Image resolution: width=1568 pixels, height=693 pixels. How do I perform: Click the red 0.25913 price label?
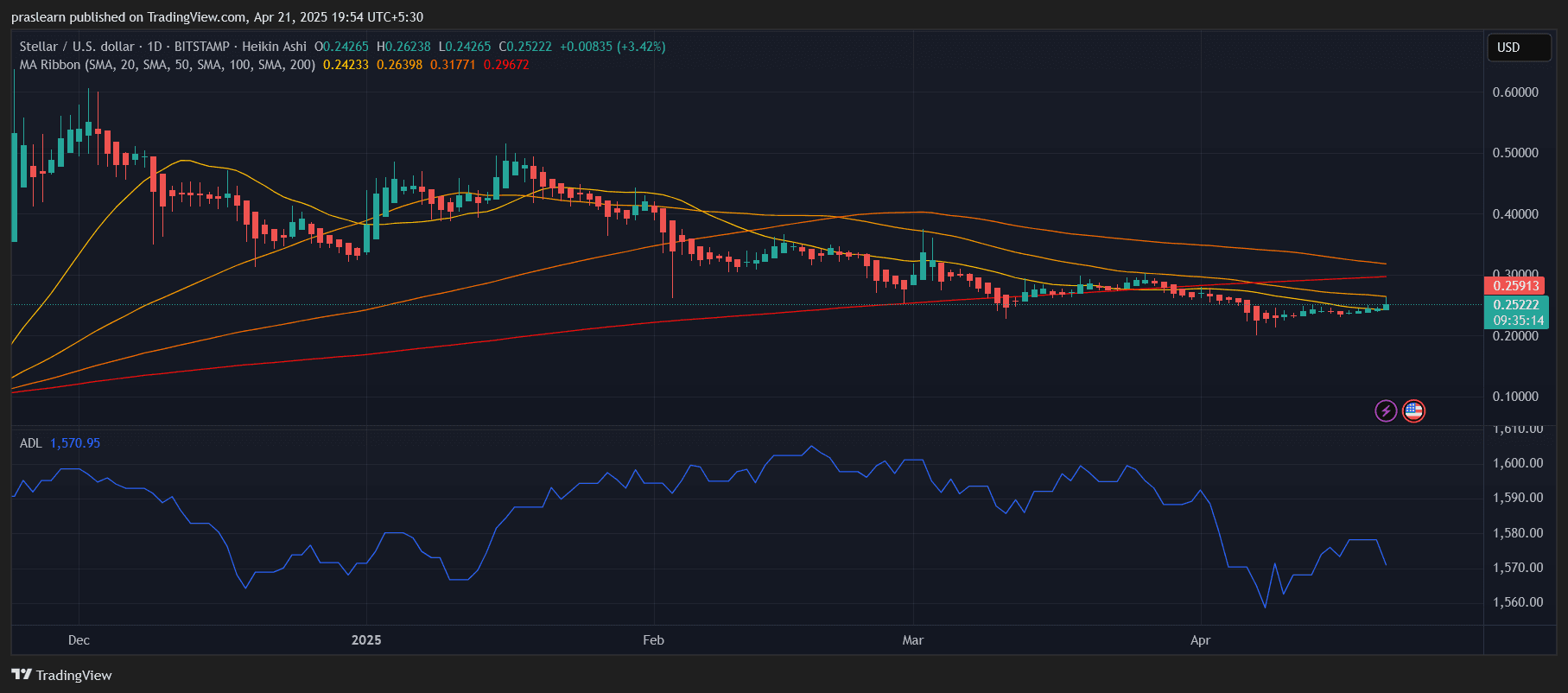[1516, 286]
